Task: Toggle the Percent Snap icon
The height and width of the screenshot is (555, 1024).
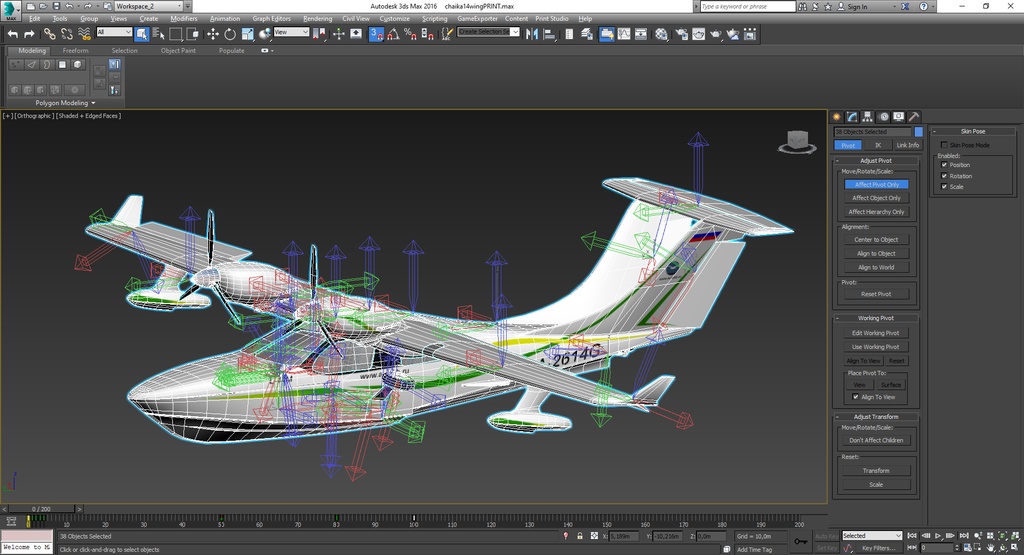Action: (x=410, y=34)
